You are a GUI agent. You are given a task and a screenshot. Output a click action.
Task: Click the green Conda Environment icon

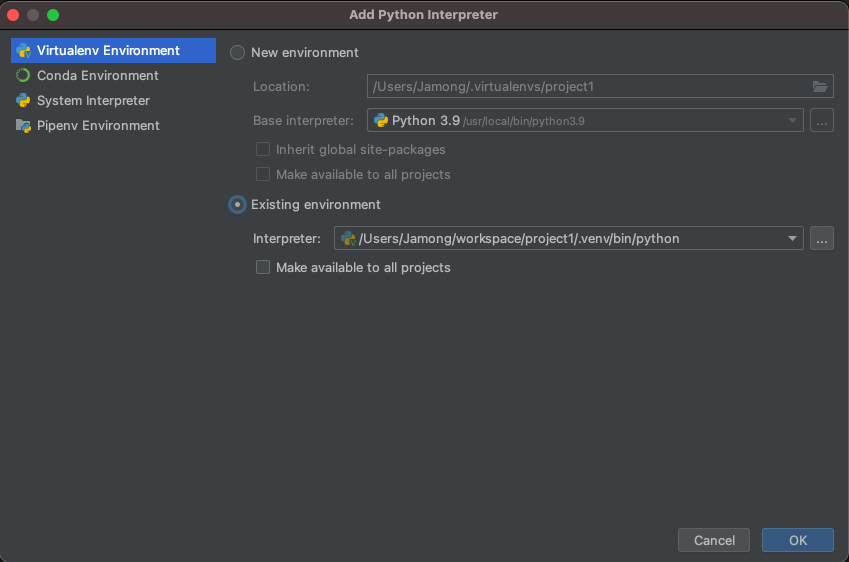tap(23, 75)
